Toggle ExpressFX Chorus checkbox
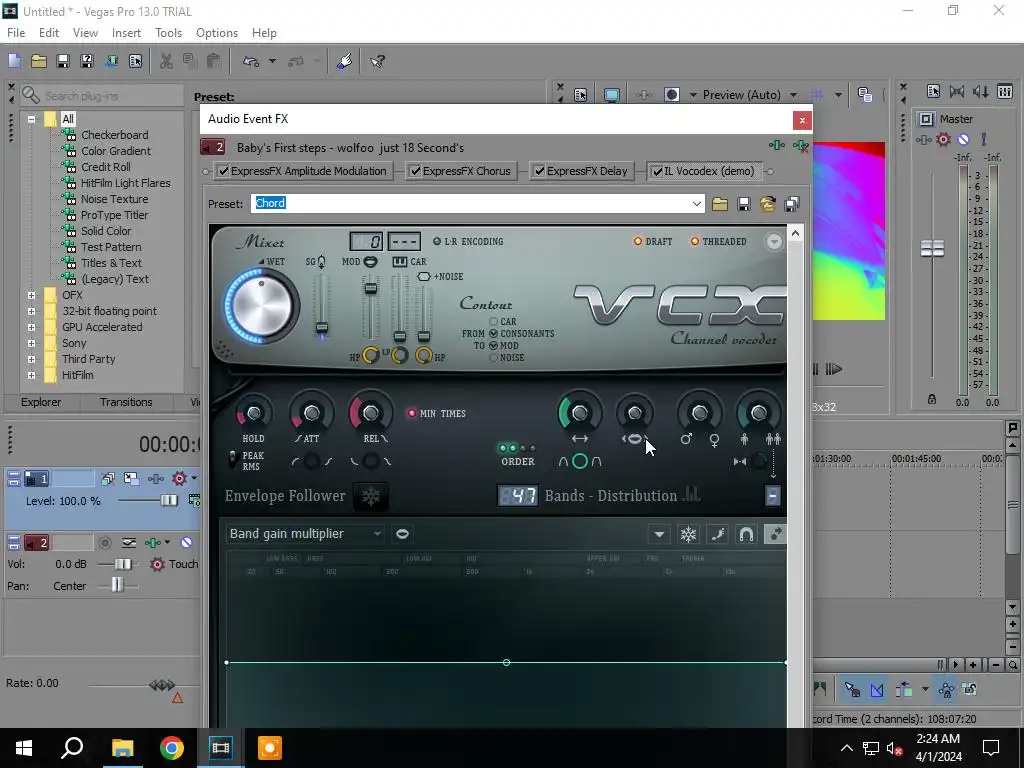Image resolution: width=1024 pixels, height=768 pixels. tap(415, 171)
